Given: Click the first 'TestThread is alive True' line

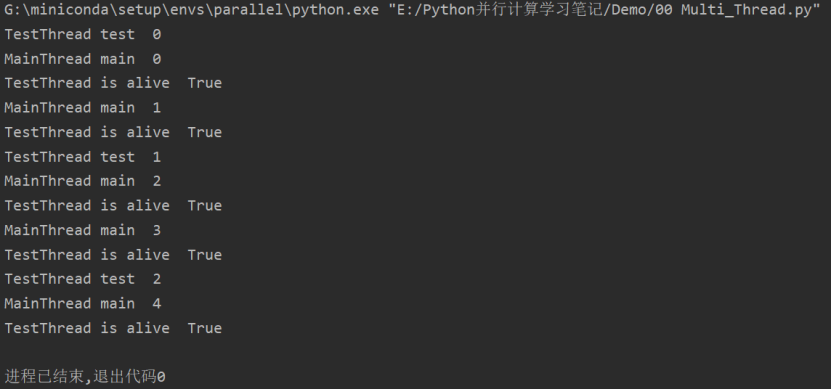Looking at the screenshot, I should tap(113, 83).
